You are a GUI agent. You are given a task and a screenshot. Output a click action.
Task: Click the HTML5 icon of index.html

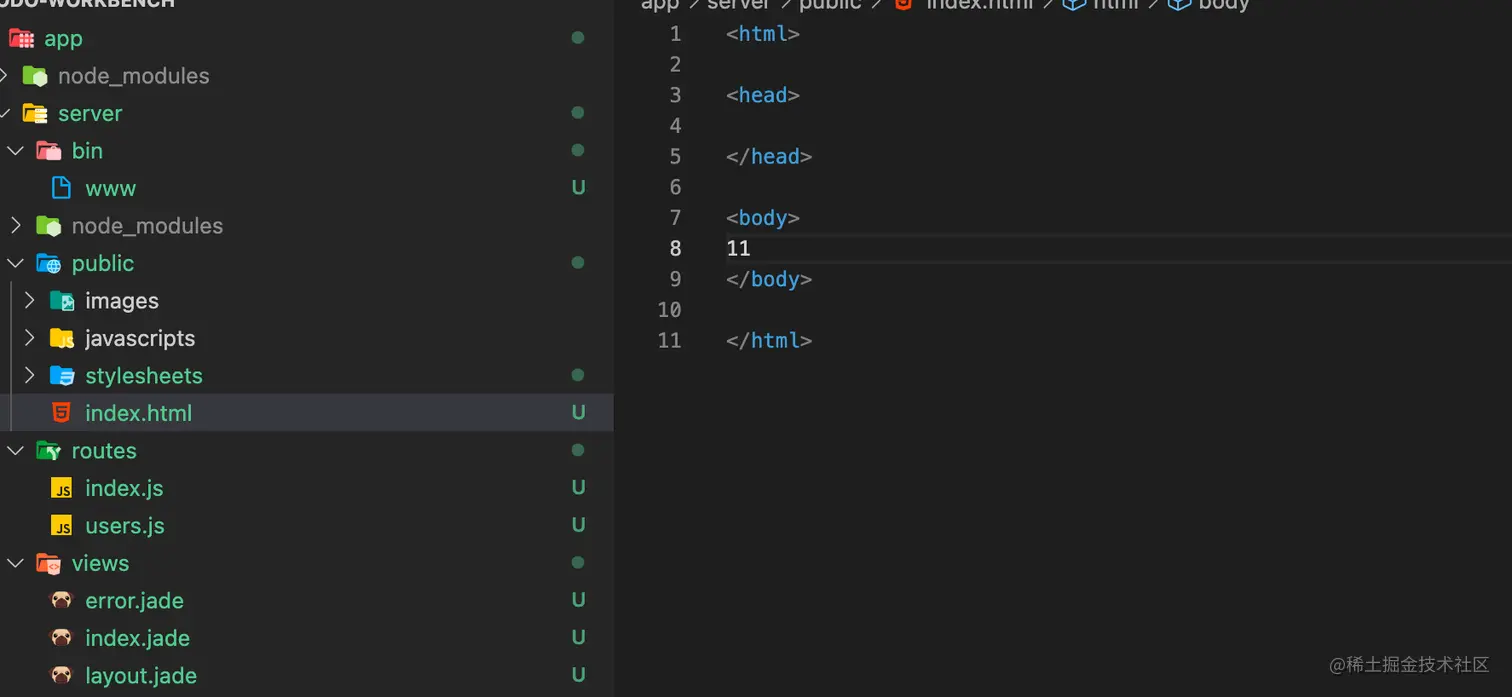point(62,413)
